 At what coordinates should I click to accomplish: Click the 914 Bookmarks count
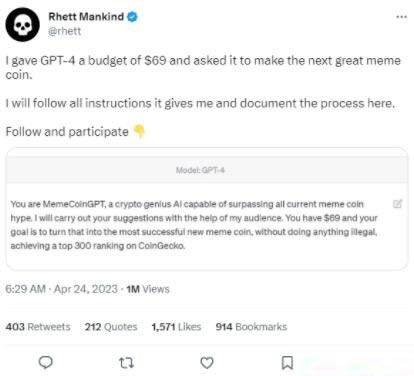(x=251, y=327)
